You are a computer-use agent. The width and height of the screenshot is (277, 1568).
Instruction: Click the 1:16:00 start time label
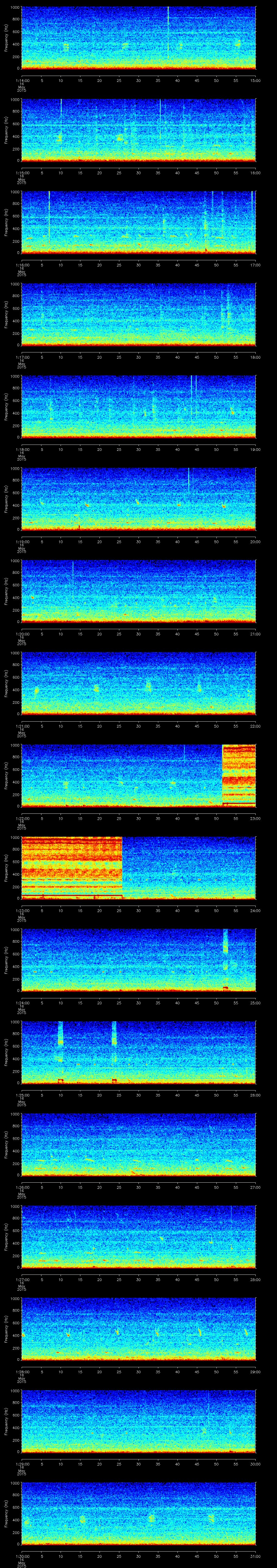pyautogui.click(x=22, y=265)
